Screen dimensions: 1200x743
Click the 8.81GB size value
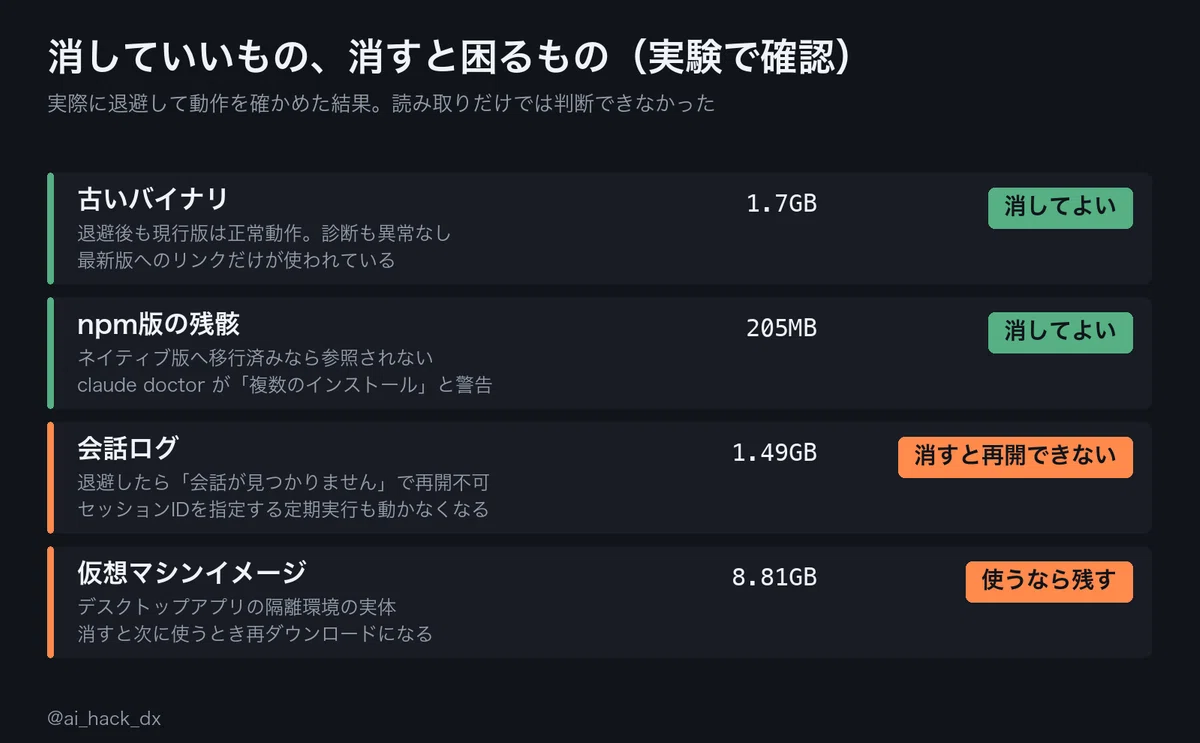(x=774, y=577)
